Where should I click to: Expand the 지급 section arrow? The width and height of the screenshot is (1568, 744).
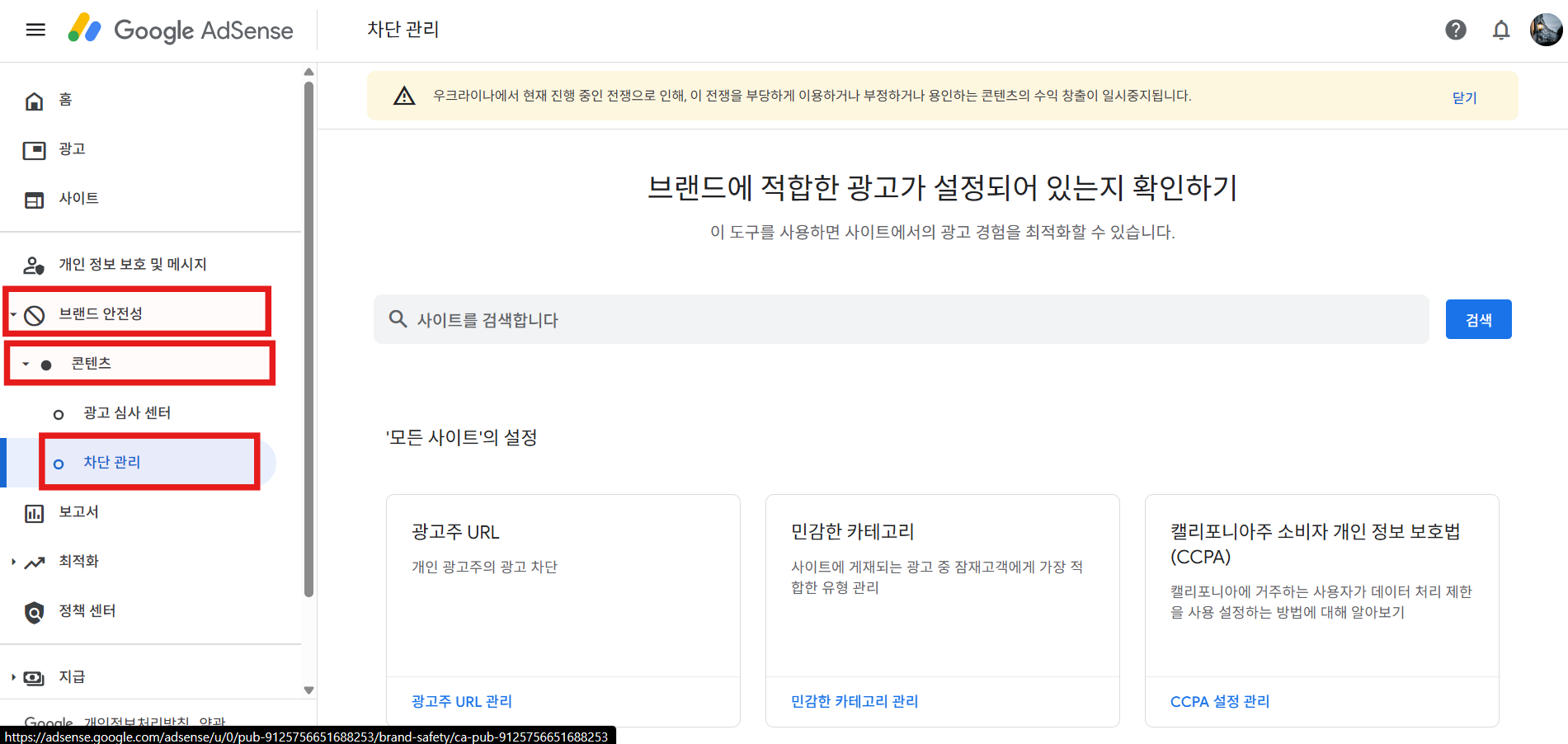coord(13,677)
